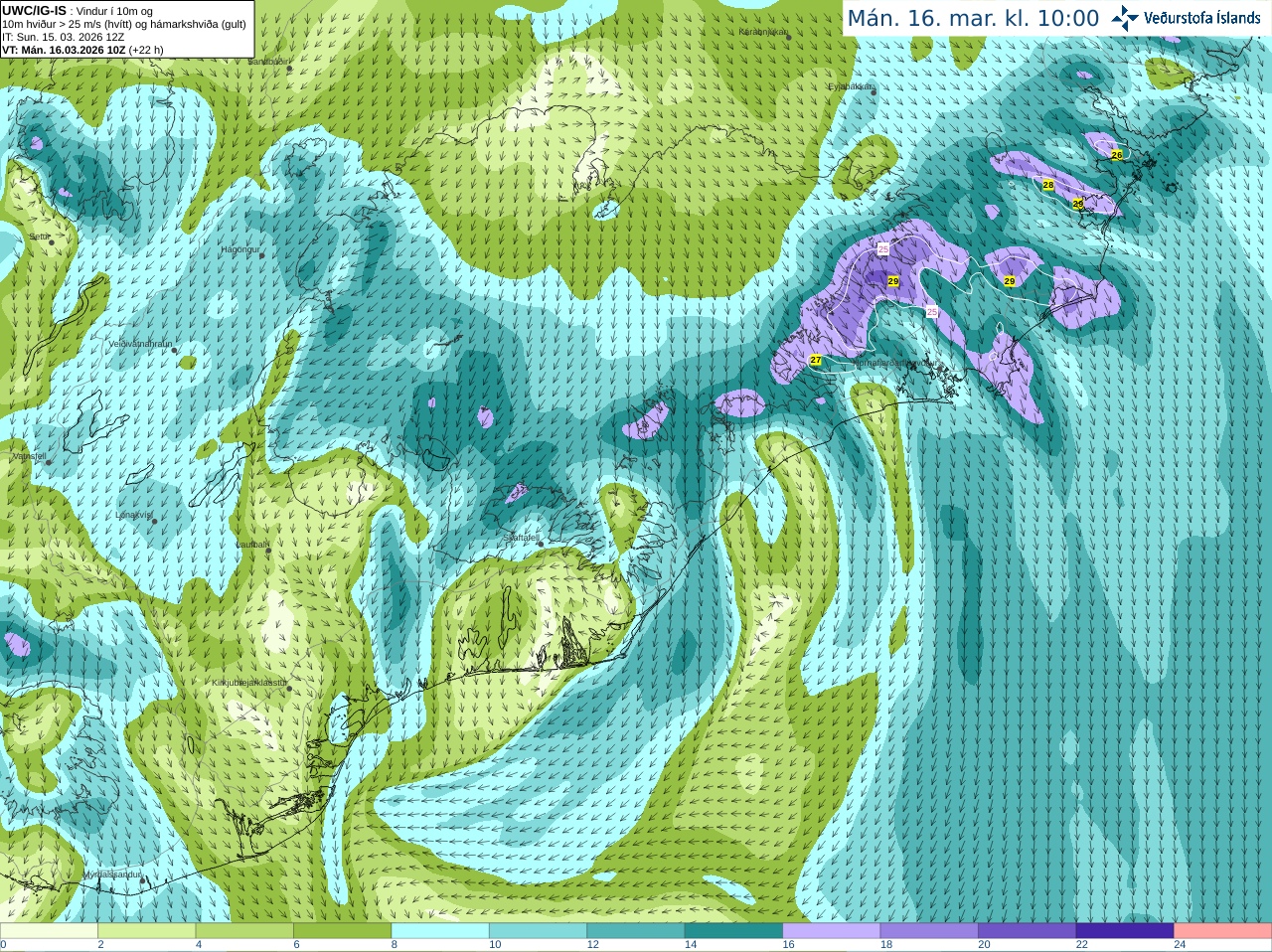1272x952 pixels.
Task: Click the 14–16 m/s dark teal legend swatch
Action: pyautogui.click(x=733, y=931)
